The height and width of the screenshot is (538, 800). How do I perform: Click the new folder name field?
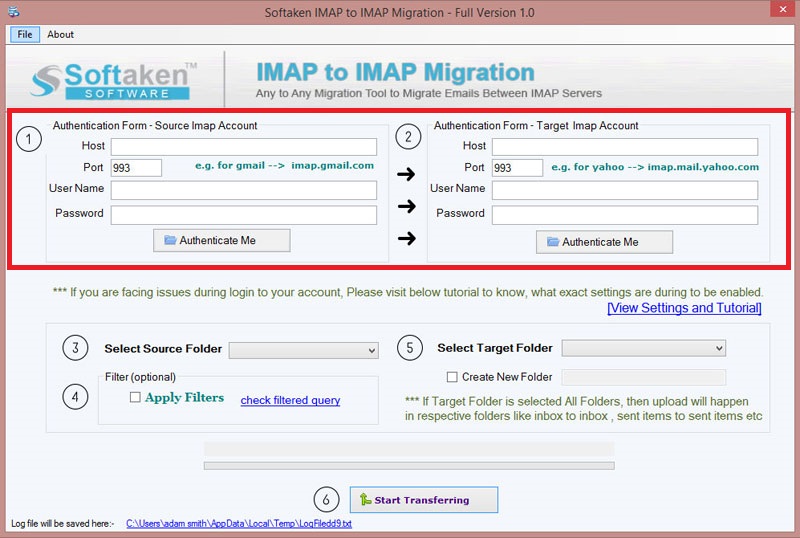tap(643, 377)
